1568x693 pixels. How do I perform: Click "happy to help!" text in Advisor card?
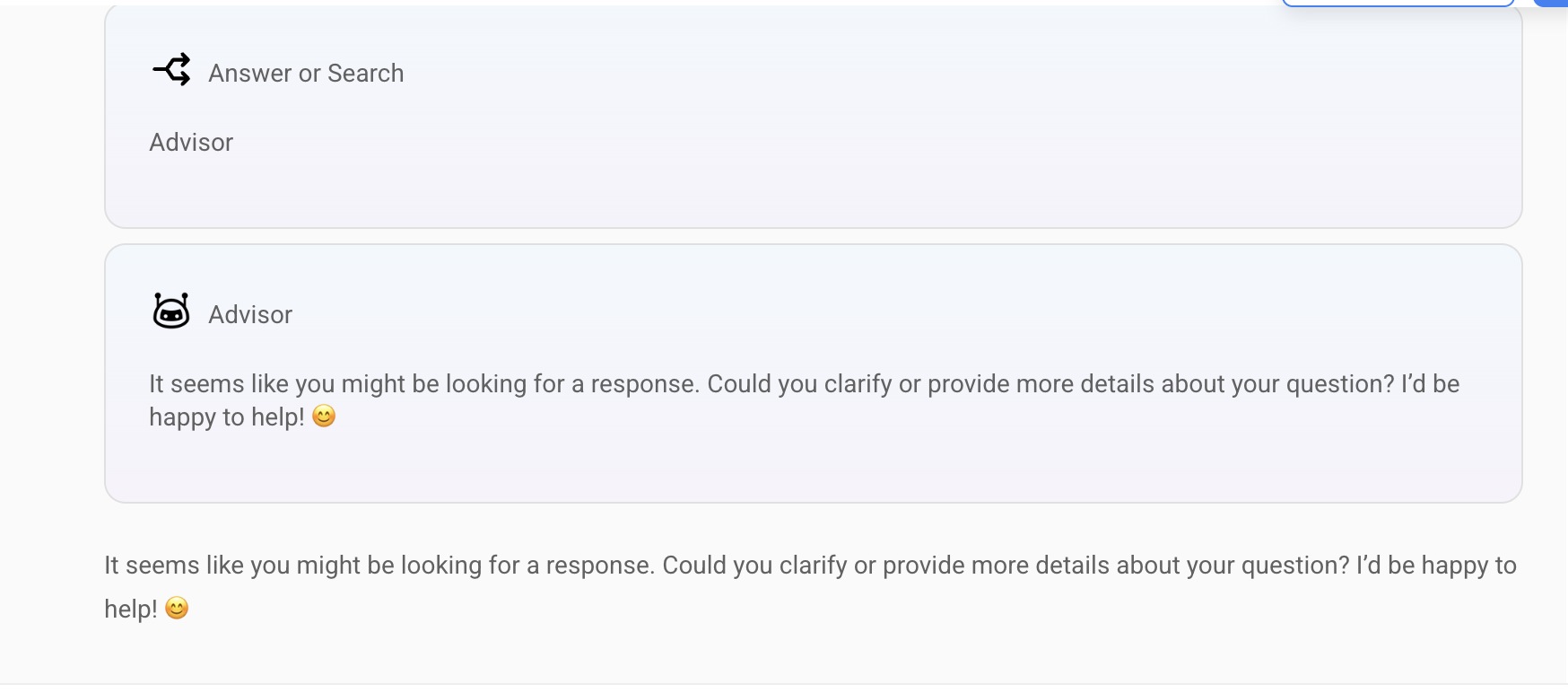[x=227, y=417]
